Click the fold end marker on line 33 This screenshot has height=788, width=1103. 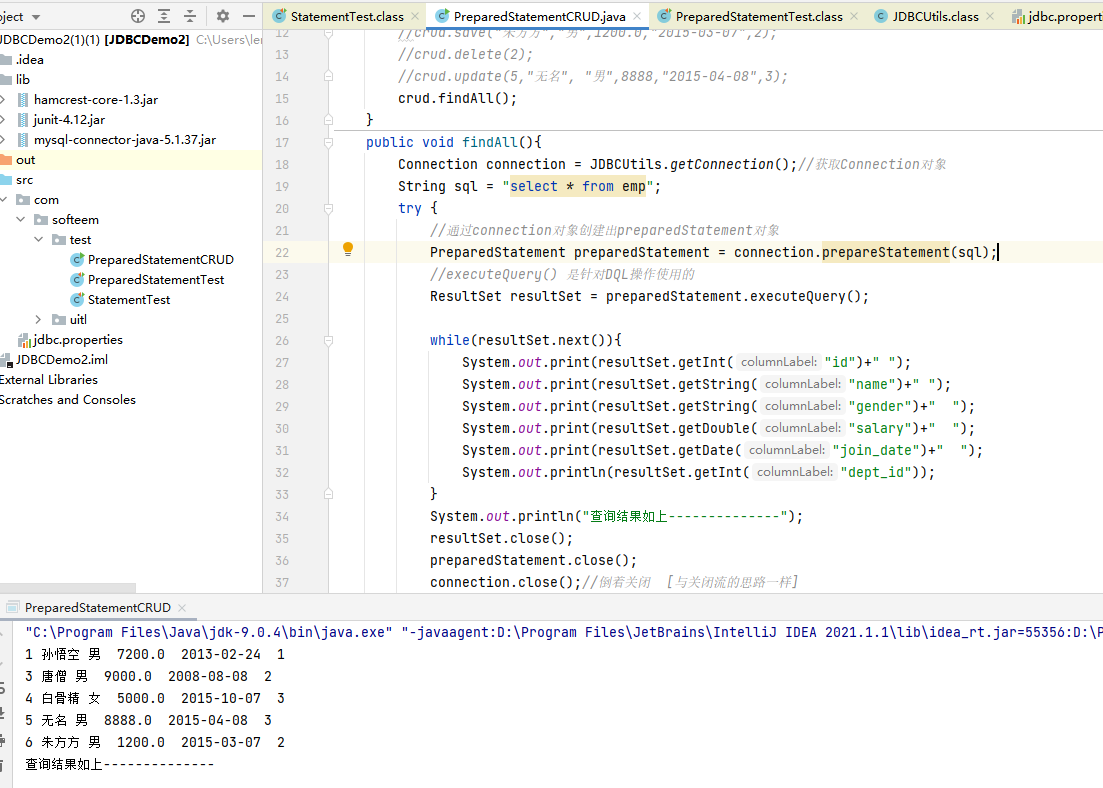pyautogui.click(x=329, y=495)
